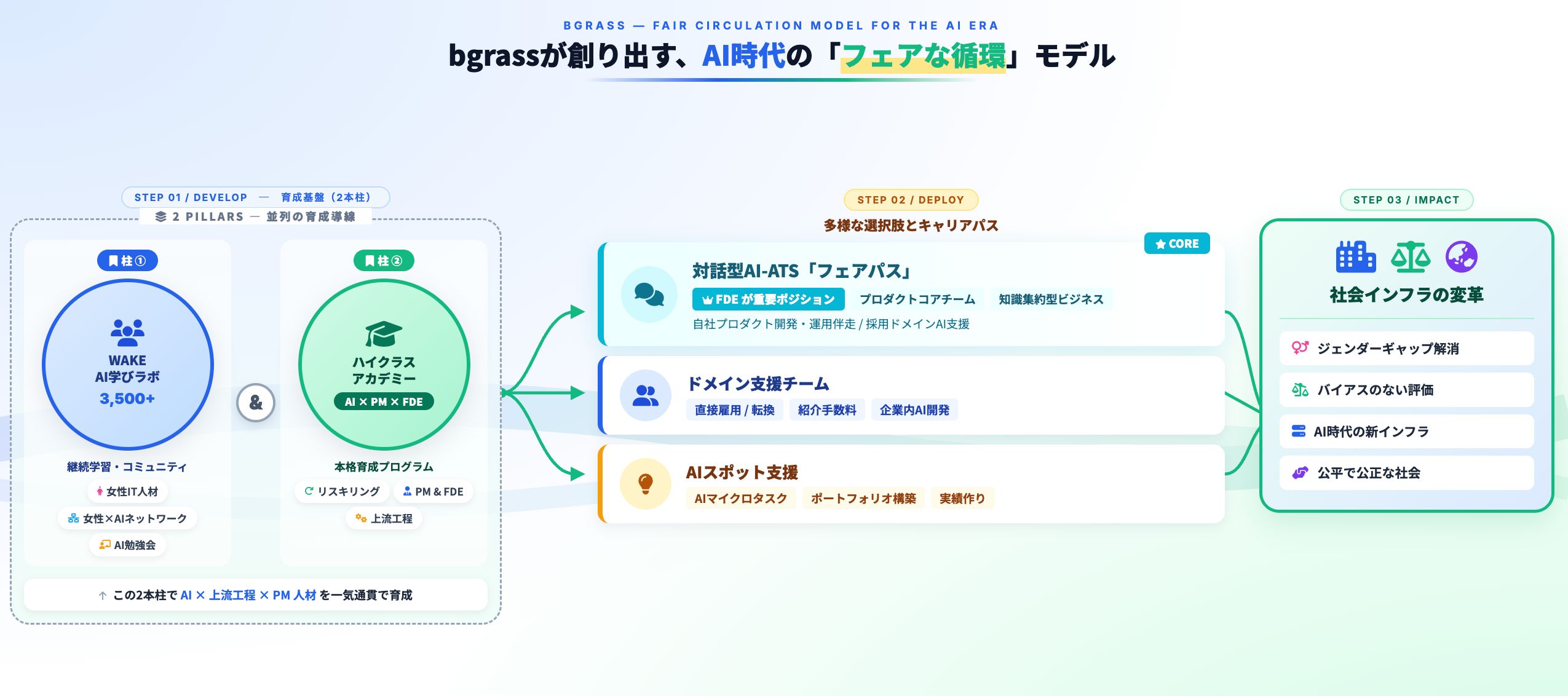Click the 直接雇用 / 転換 tag

click(734, 410)
